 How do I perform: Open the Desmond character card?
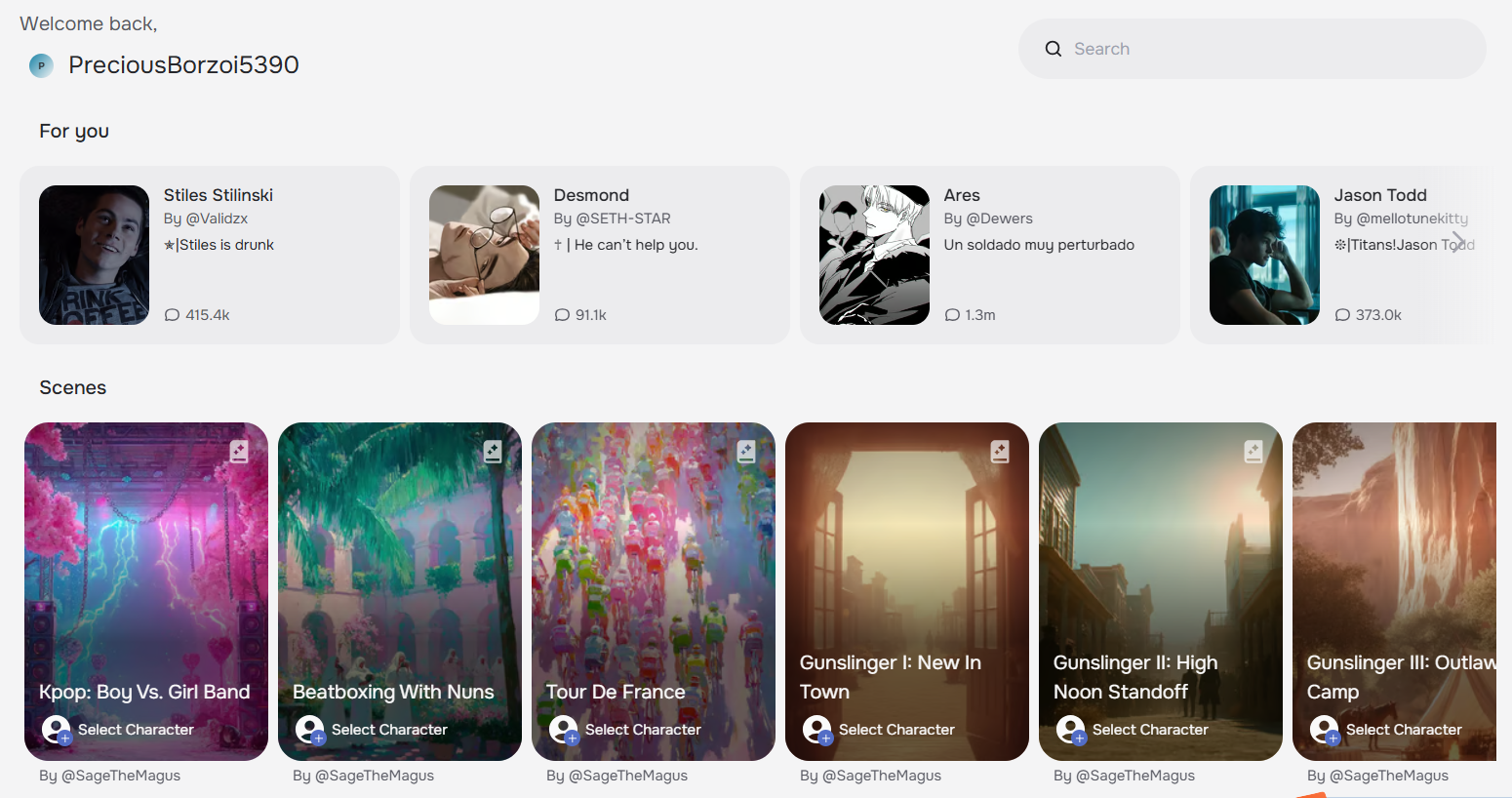pos(600,255)
